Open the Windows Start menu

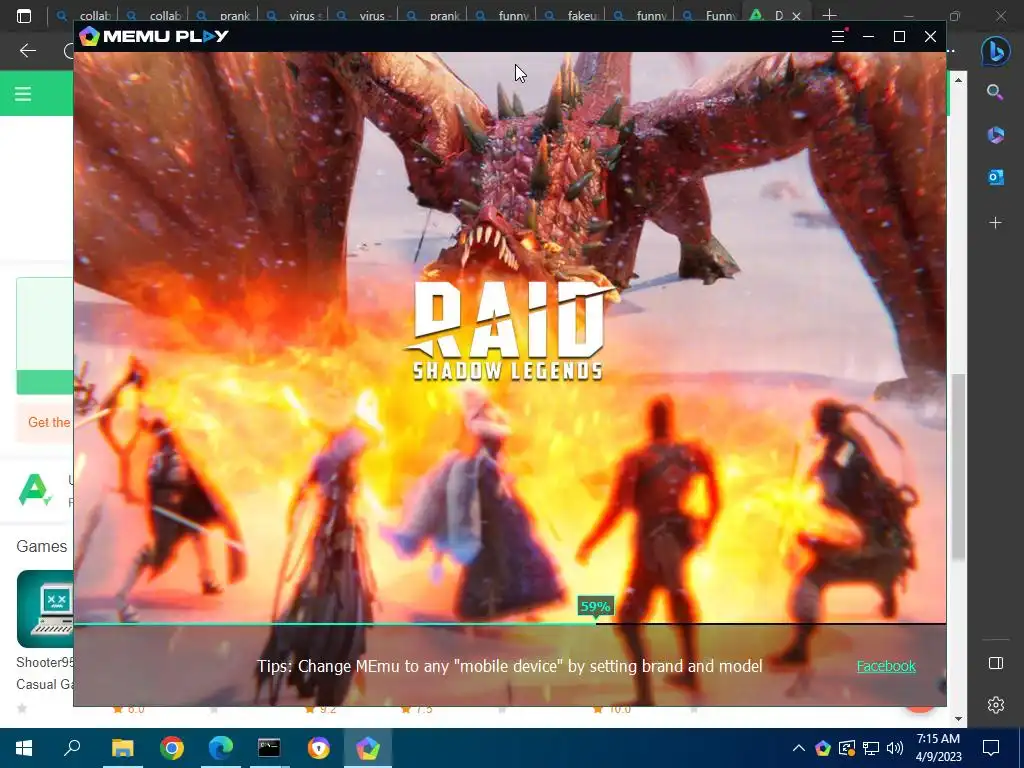24,748
